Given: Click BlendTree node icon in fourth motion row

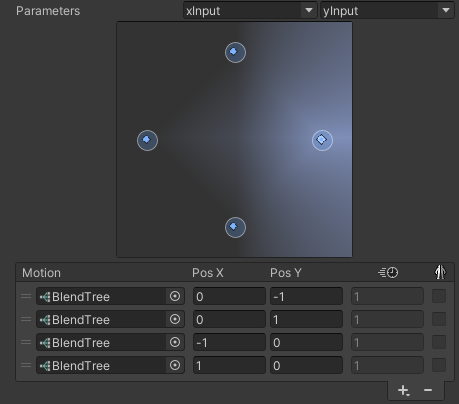Looking at the screenshot, I should [x=45, y=366].
